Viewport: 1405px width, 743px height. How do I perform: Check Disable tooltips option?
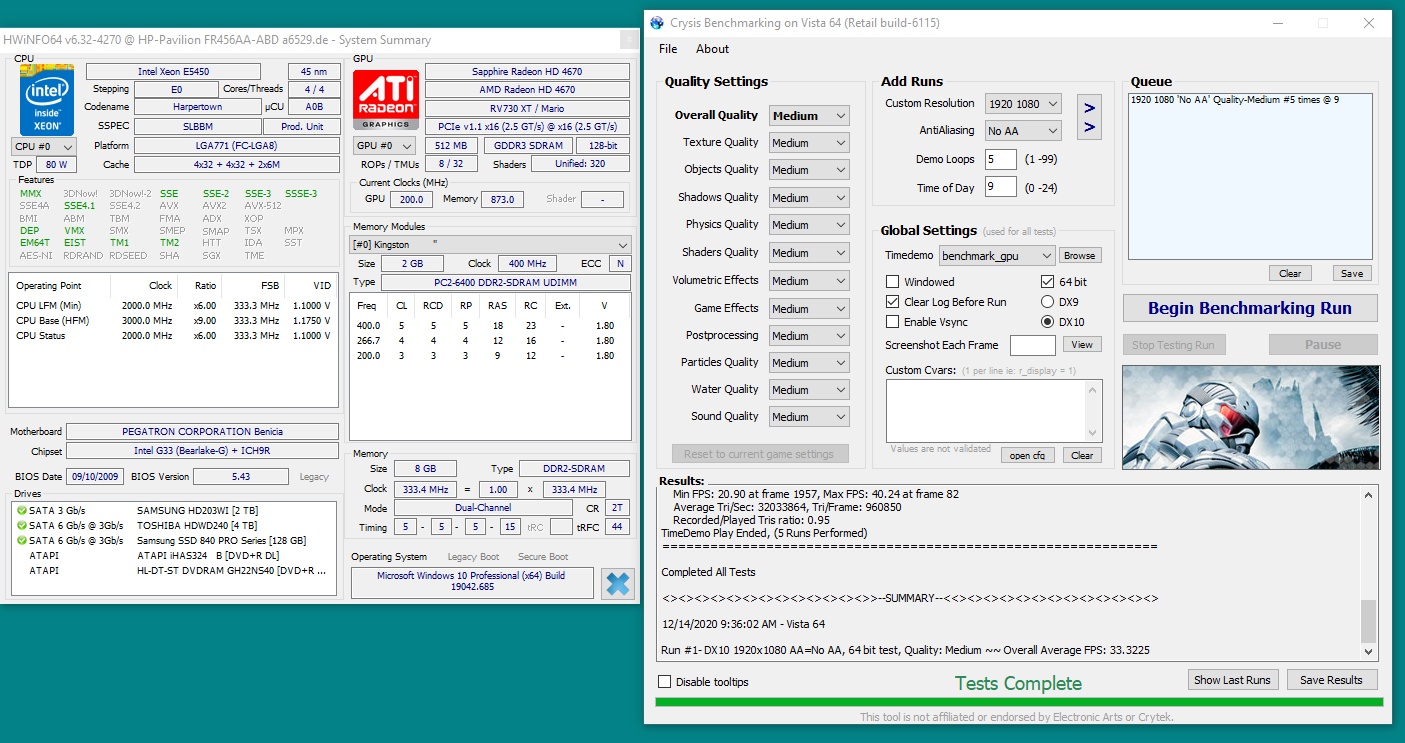[665, 682]
